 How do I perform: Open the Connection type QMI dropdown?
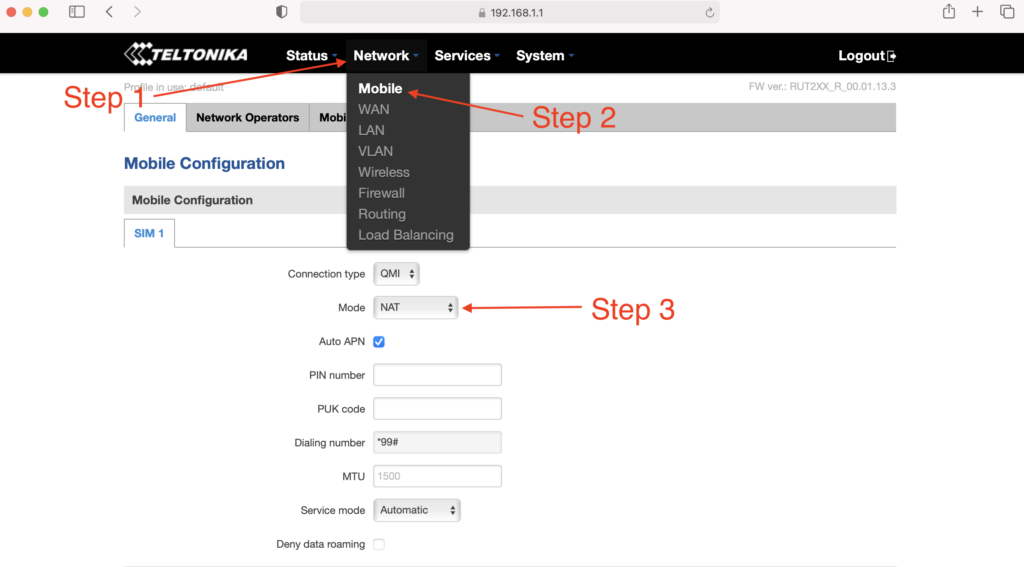pyautogui.click(x=396, y=274)
